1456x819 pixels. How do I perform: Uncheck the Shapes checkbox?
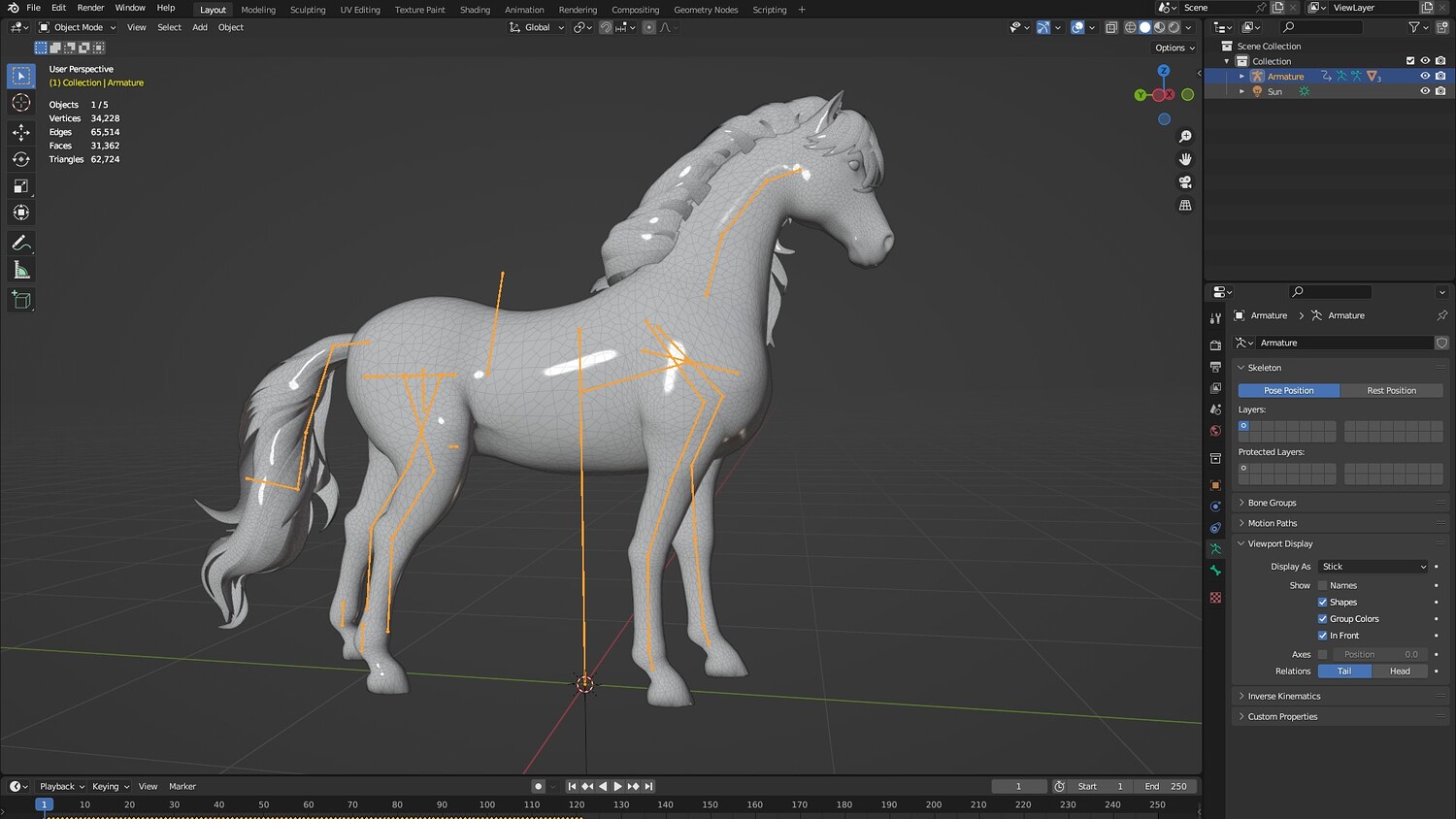pos(1322,602)
